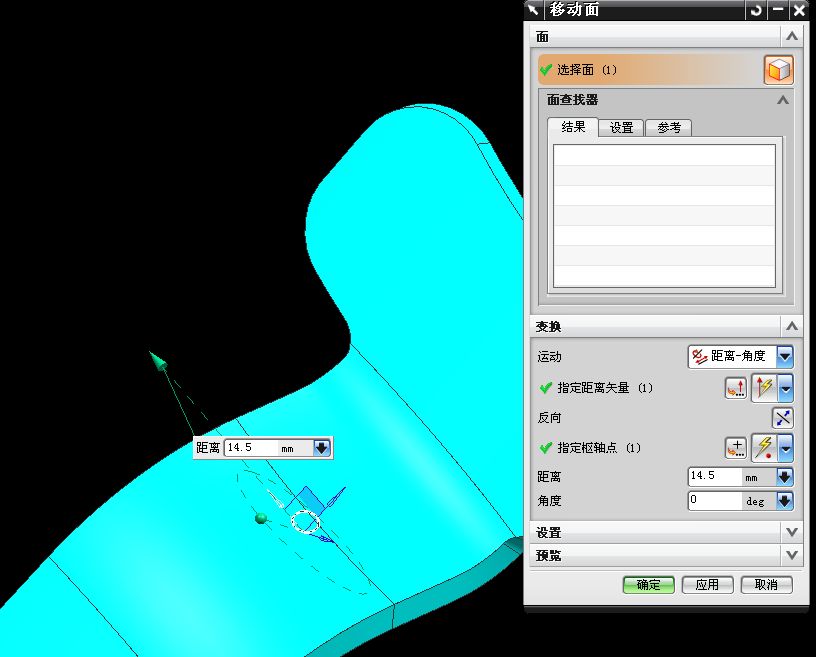Switch to the 设置 tab in face finder
The height and width of the screenshot is (657, 816).
(621, 128)
